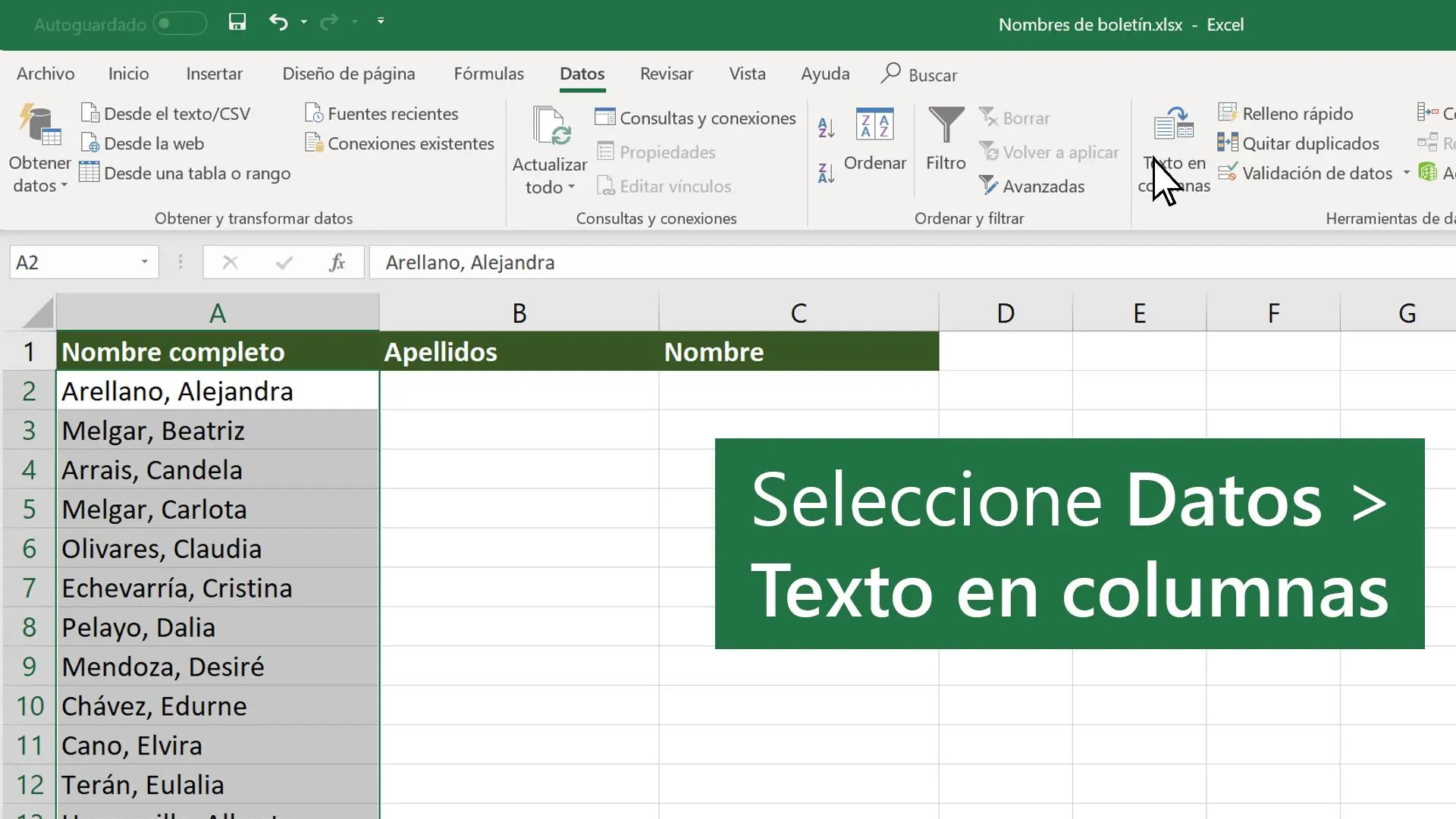The image size is (1456, 819).
Task: Click Consultas y conexiones button
Action: pos(695,118)
